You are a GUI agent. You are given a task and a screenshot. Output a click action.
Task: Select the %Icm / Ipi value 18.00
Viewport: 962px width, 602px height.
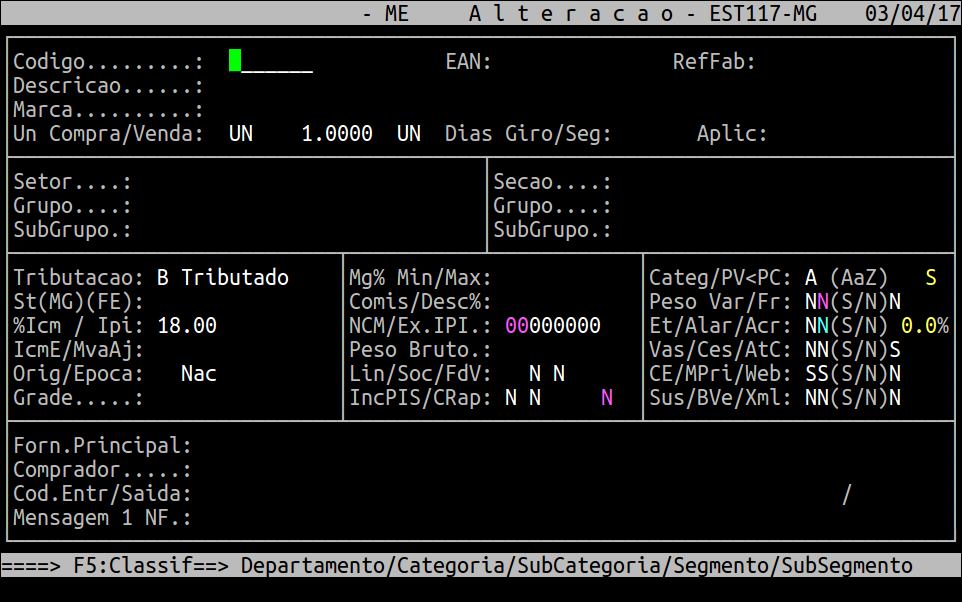tap(186, 326)
